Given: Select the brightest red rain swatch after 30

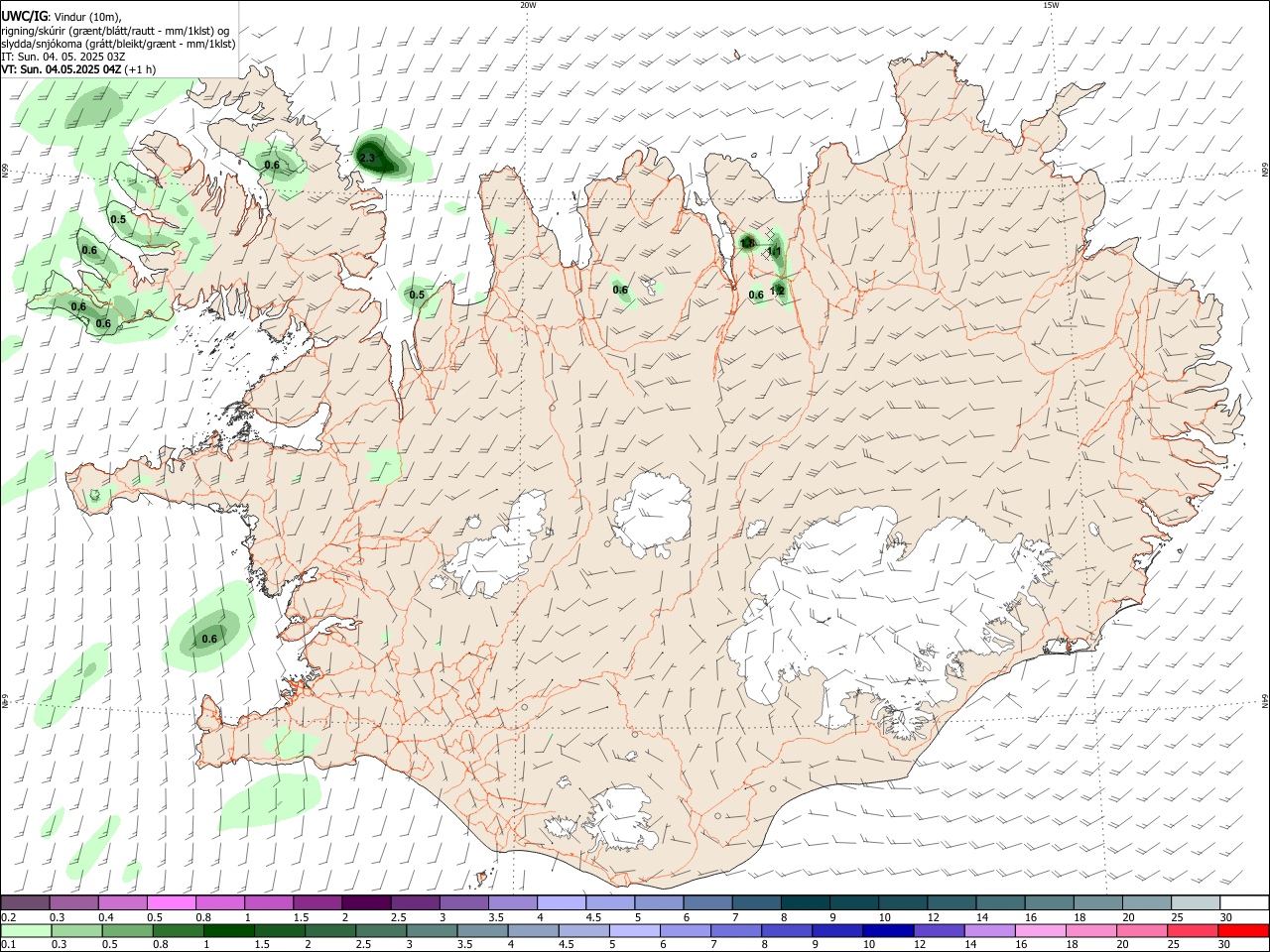Looking at the screenshot, I should pyautogui.click(x=1244, y=931).
